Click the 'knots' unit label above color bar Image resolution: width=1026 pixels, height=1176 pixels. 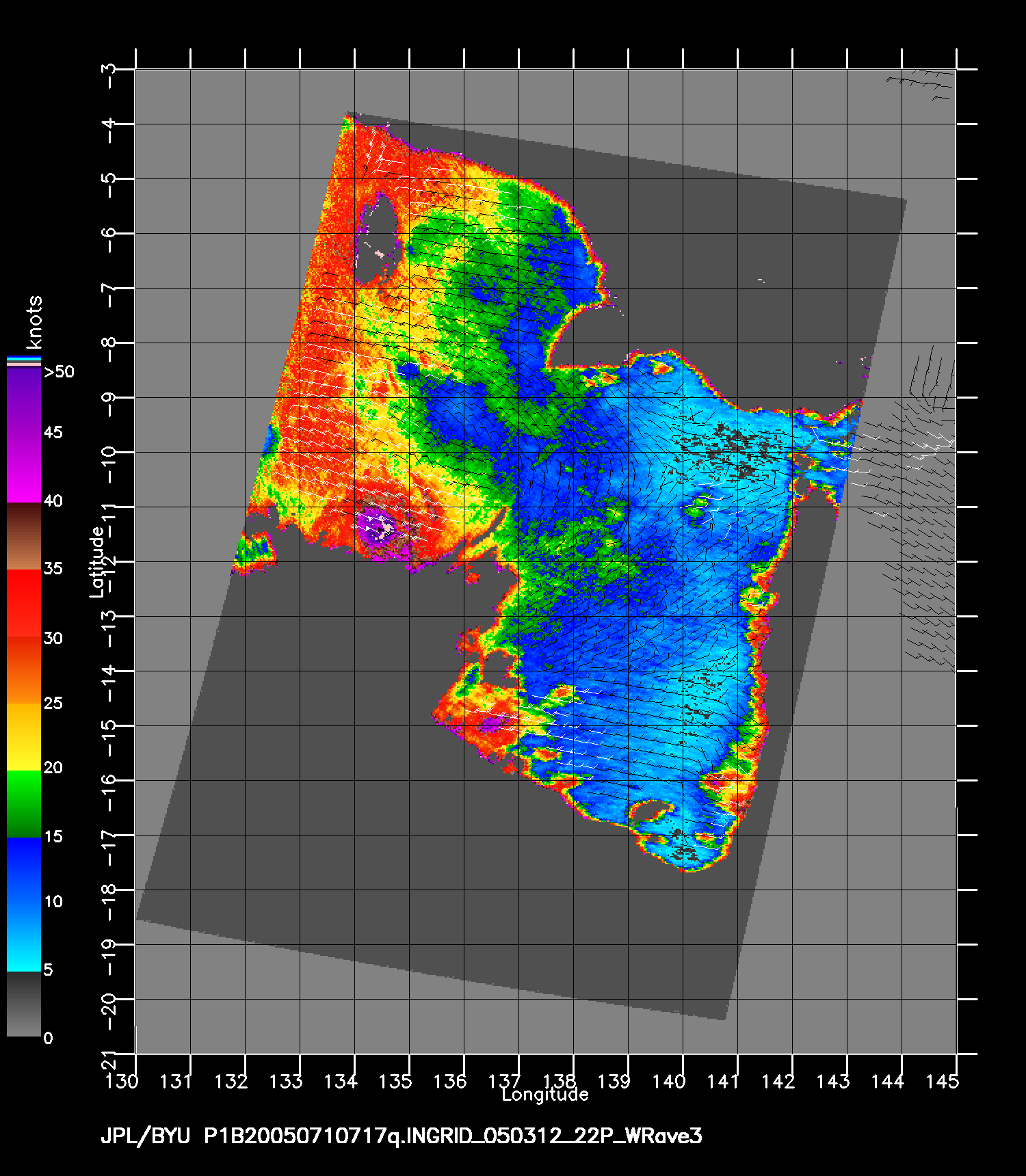(x=34, y=323)
